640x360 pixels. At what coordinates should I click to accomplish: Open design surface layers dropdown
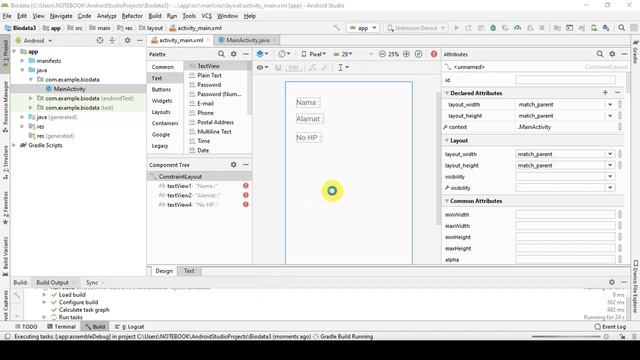tap(262, 54)
